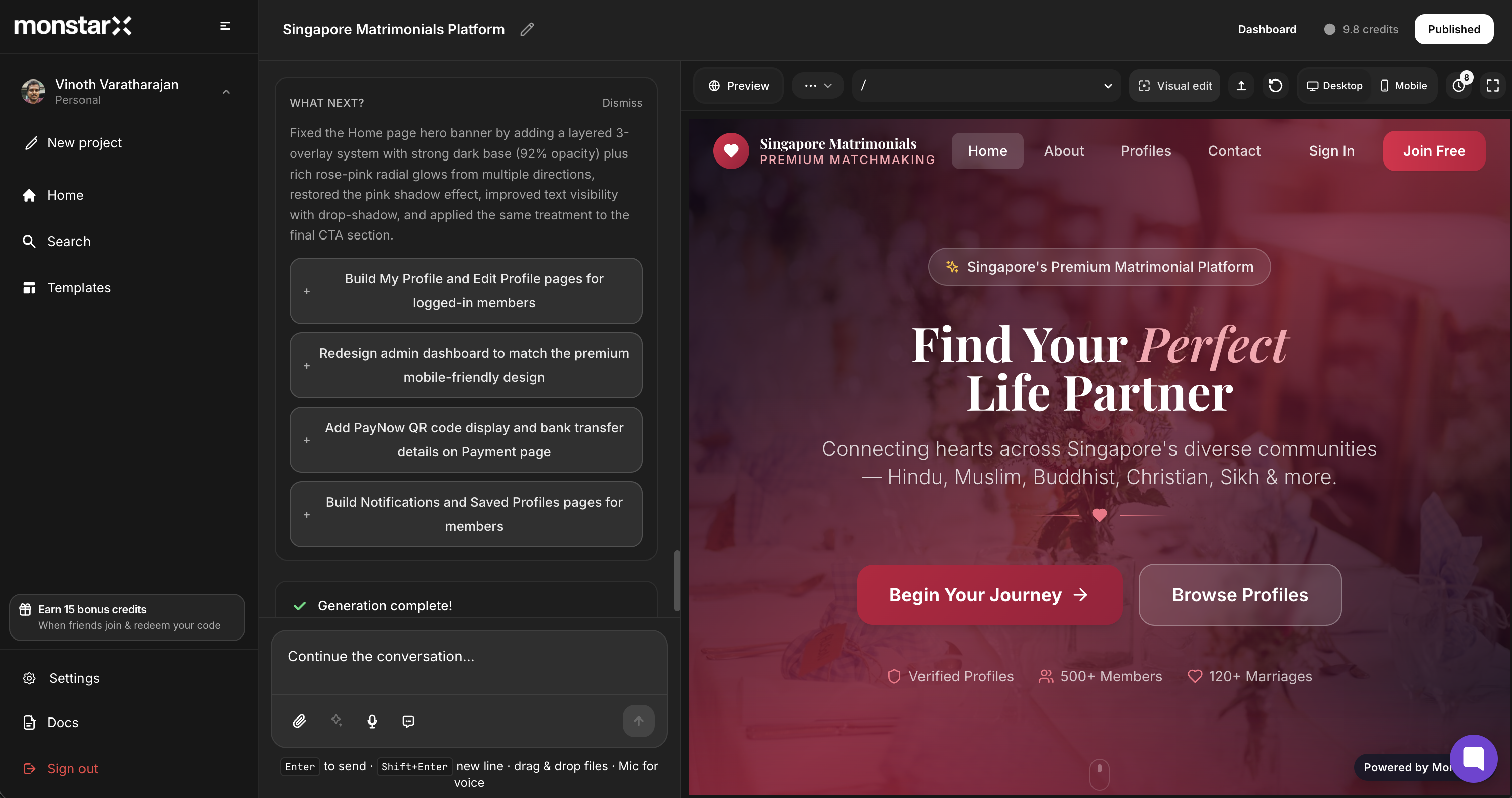Click the user avatar picture

coord(34,92)
